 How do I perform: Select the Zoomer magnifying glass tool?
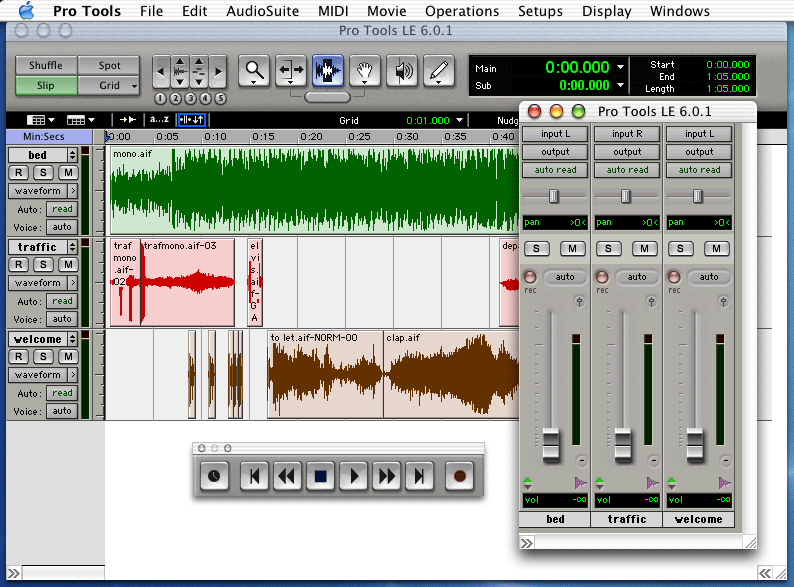[x=254, y=71]
